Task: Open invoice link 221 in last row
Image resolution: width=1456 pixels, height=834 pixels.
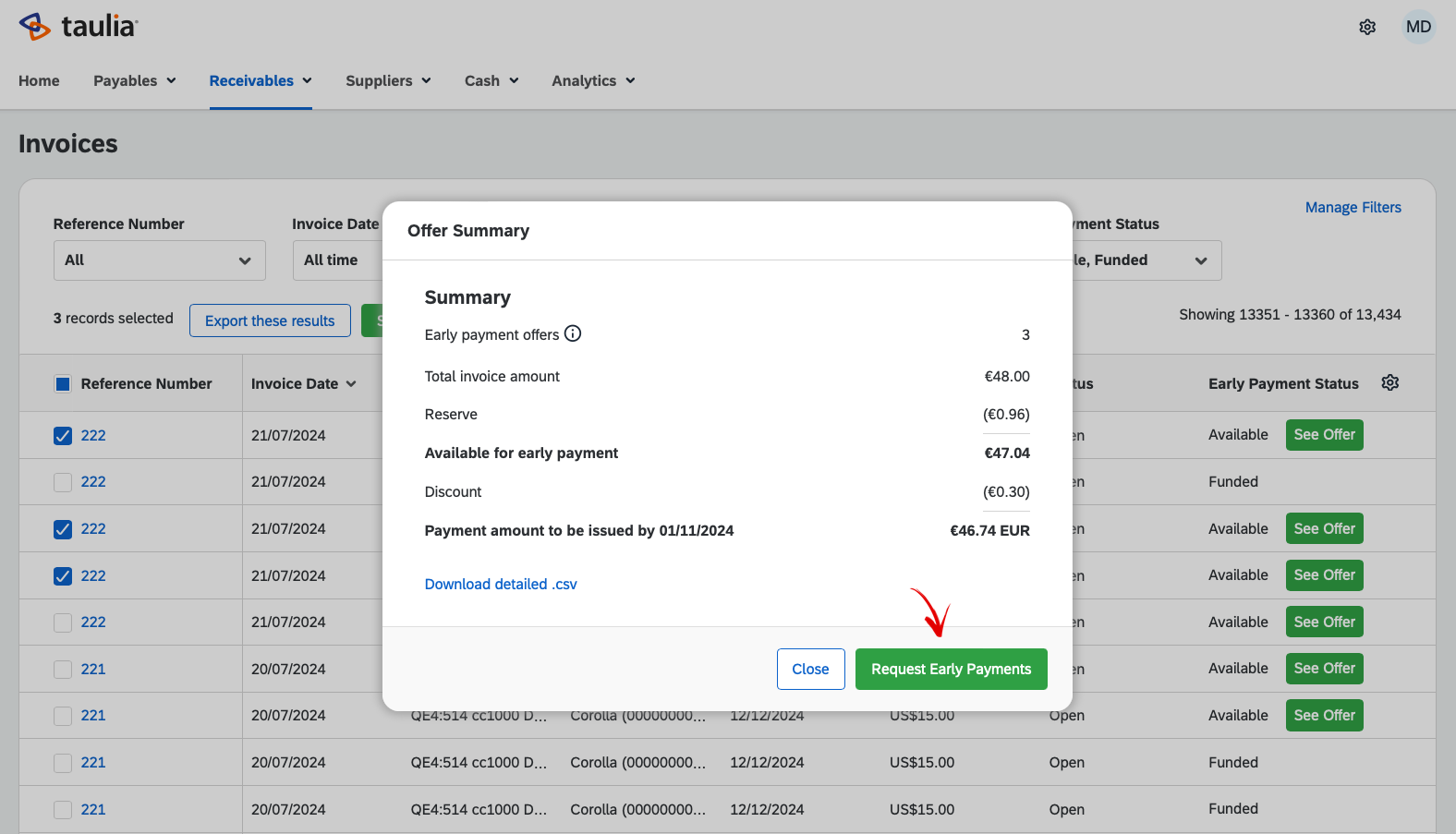Action: [93, 809]
